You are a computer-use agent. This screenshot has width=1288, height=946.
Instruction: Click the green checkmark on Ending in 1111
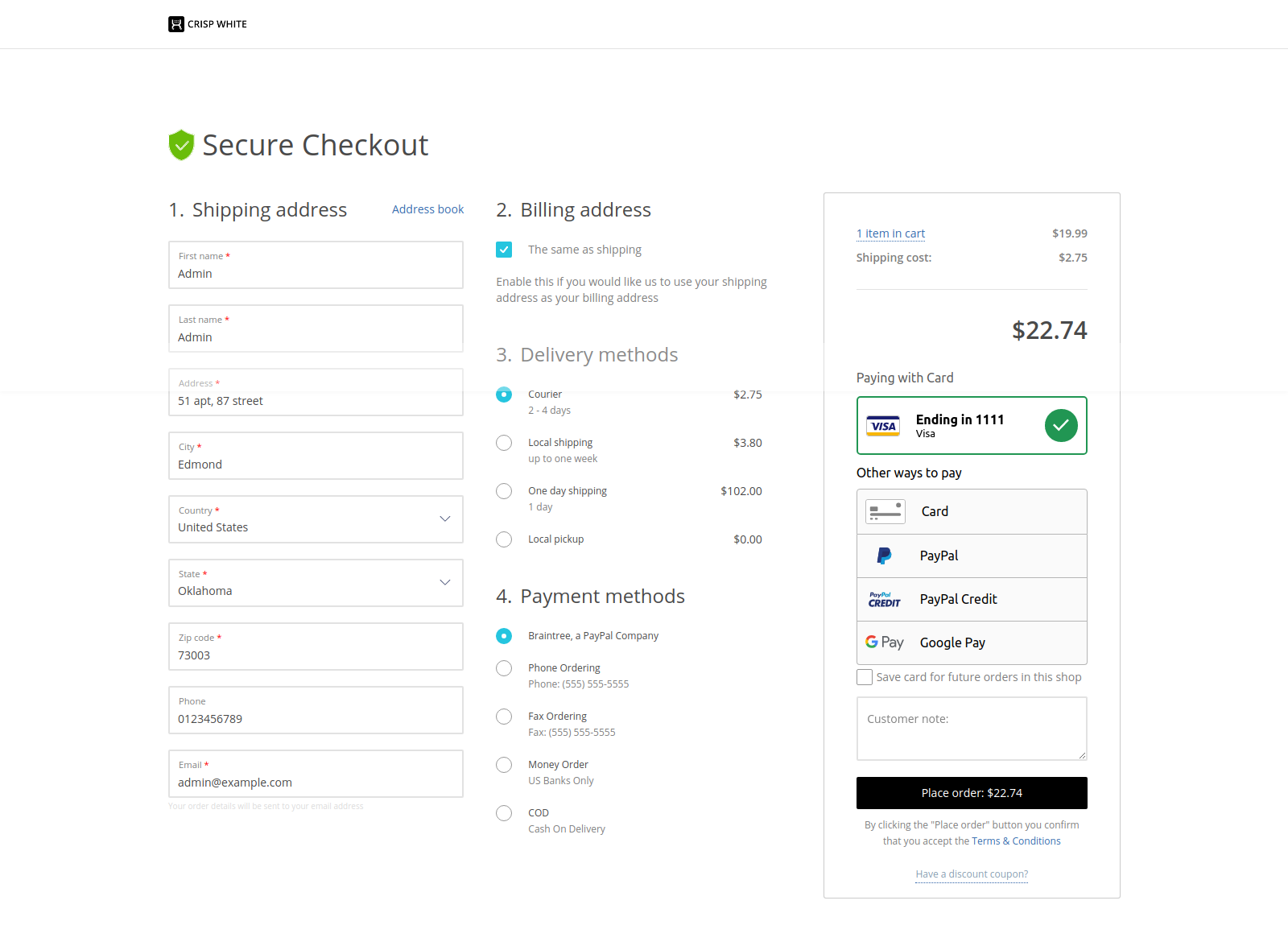tap(1060, 425)
